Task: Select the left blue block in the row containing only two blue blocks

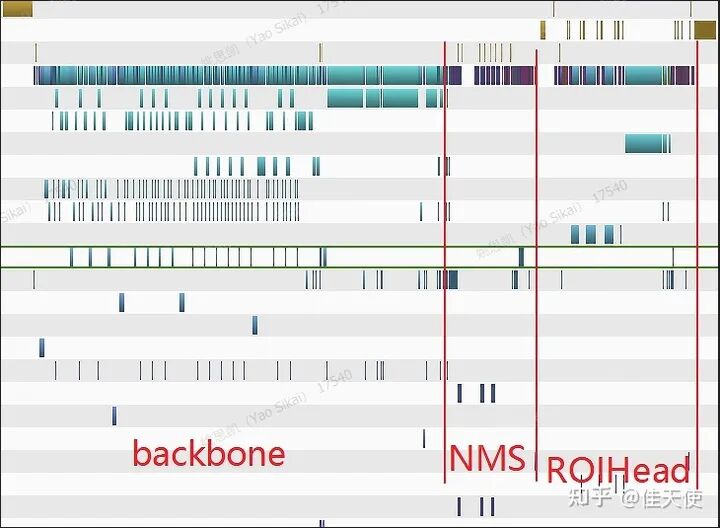Action: [121, 303]
